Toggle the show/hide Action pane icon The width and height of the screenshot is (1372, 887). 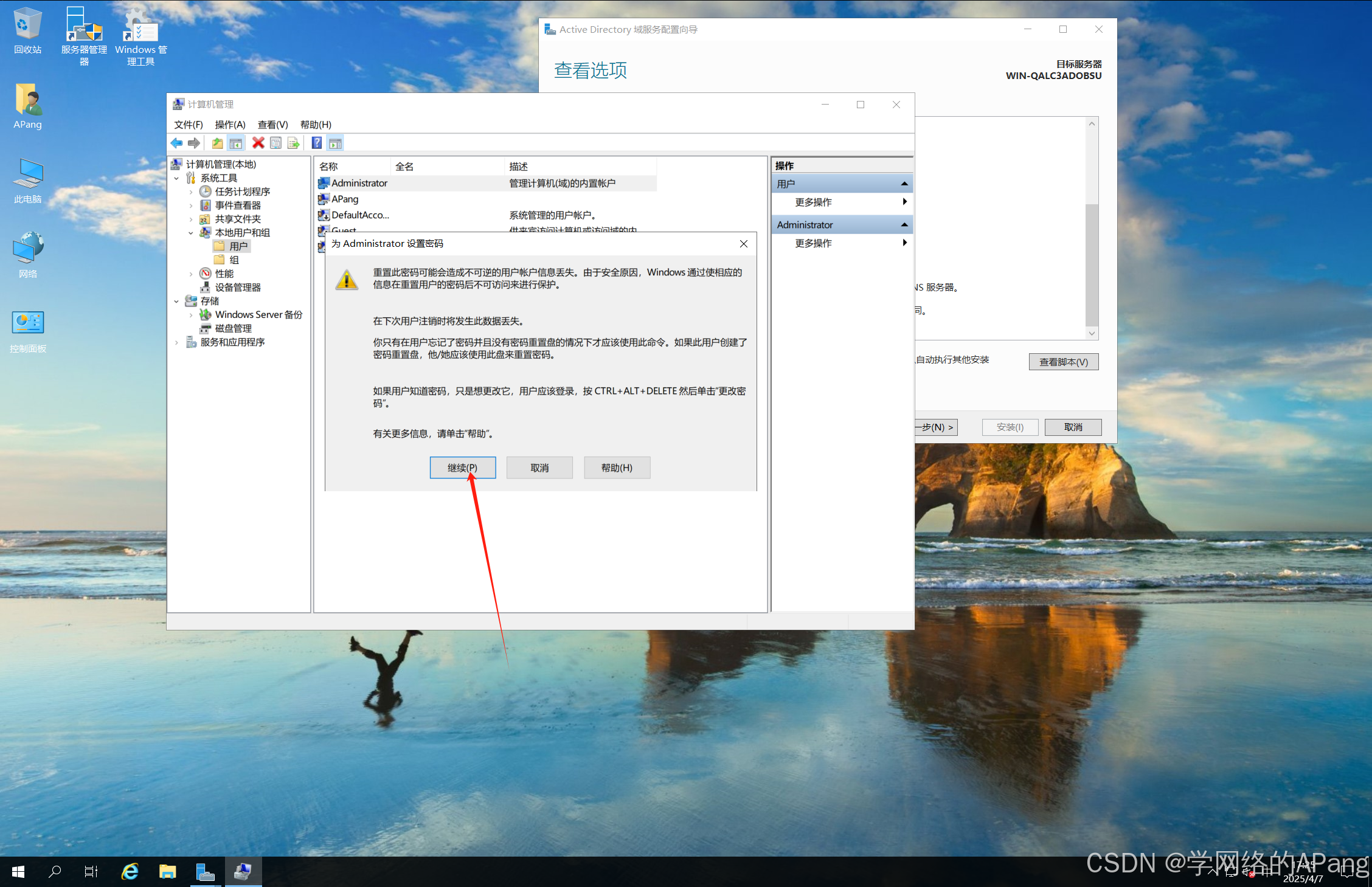click(335, 143)
